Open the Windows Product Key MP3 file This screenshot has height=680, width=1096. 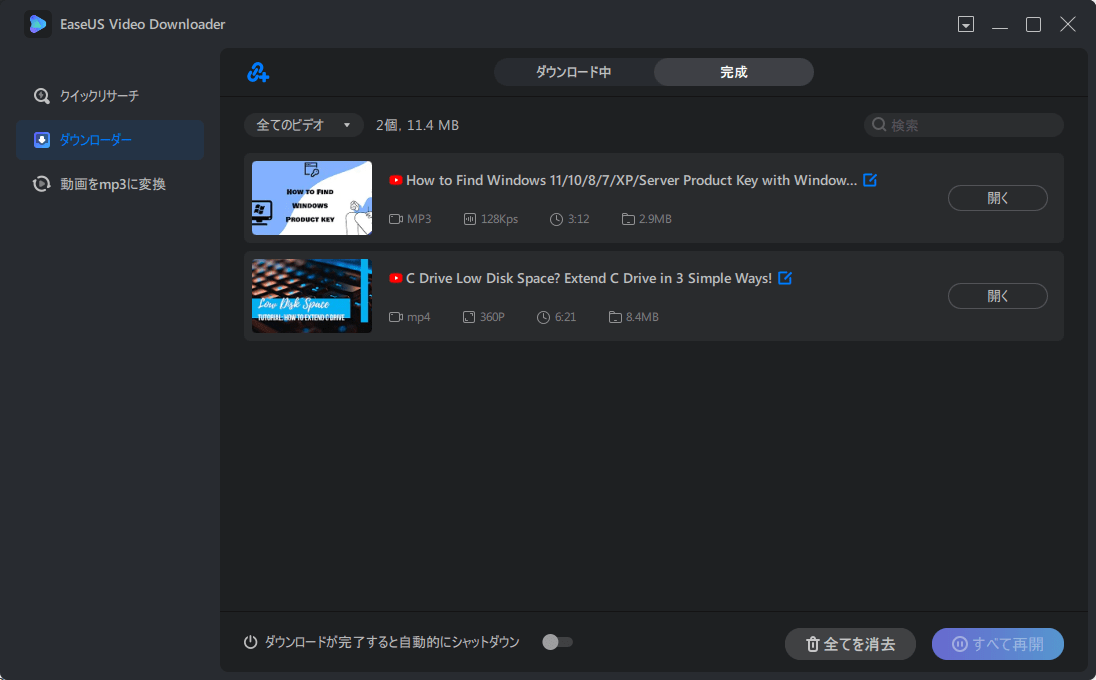[x=997, y=198]
